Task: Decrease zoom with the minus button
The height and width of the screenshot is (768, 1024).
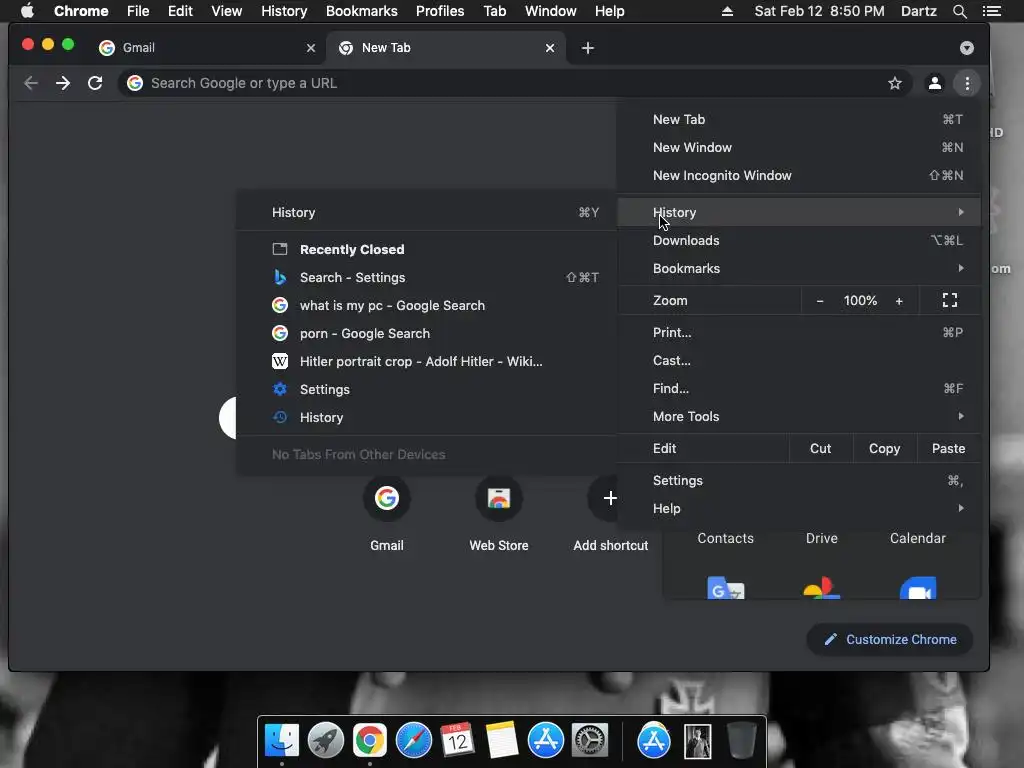Action: [820, 301]
